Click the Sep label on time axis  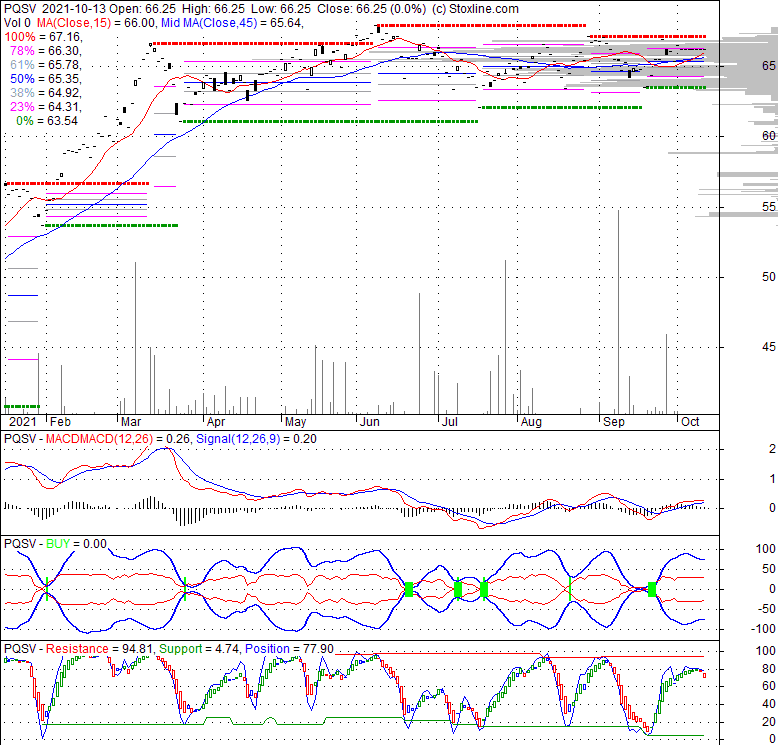[614, 422]
